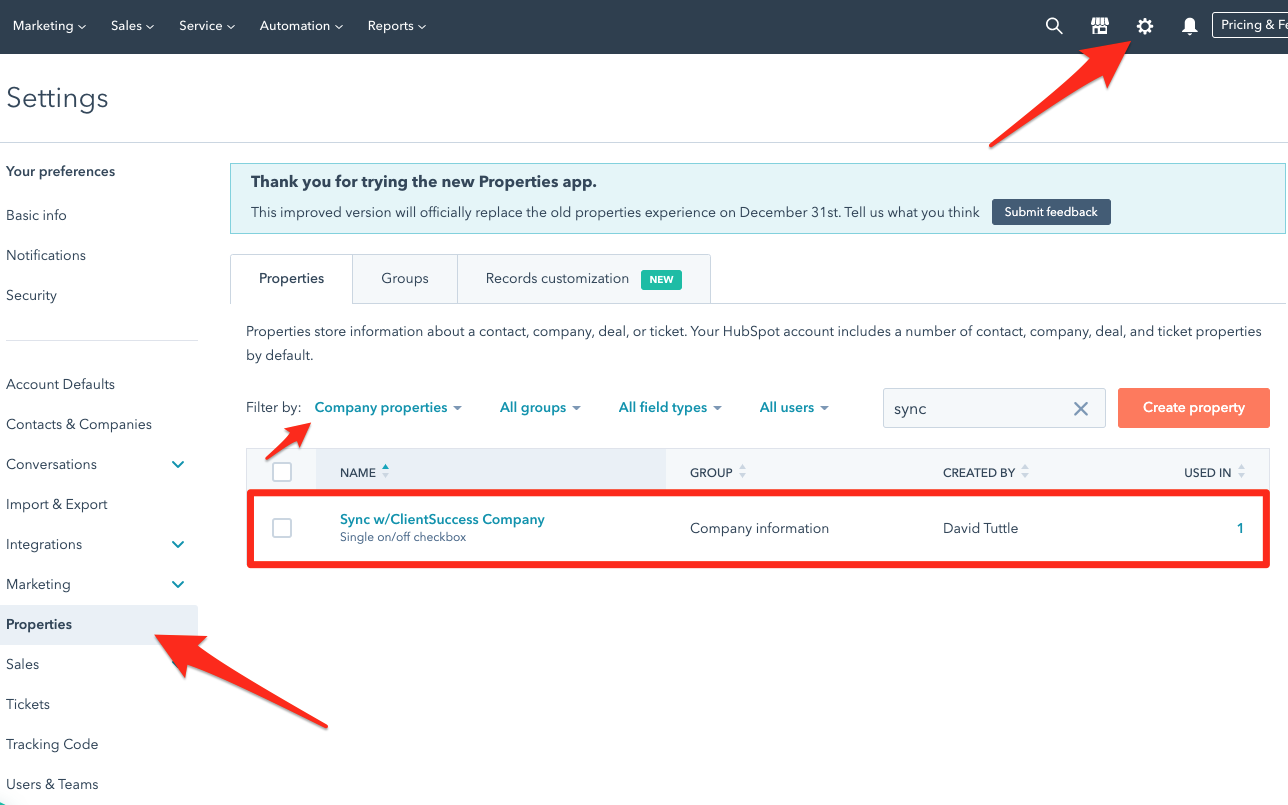Click the David Tuttle creator cell

coord(980,528)
